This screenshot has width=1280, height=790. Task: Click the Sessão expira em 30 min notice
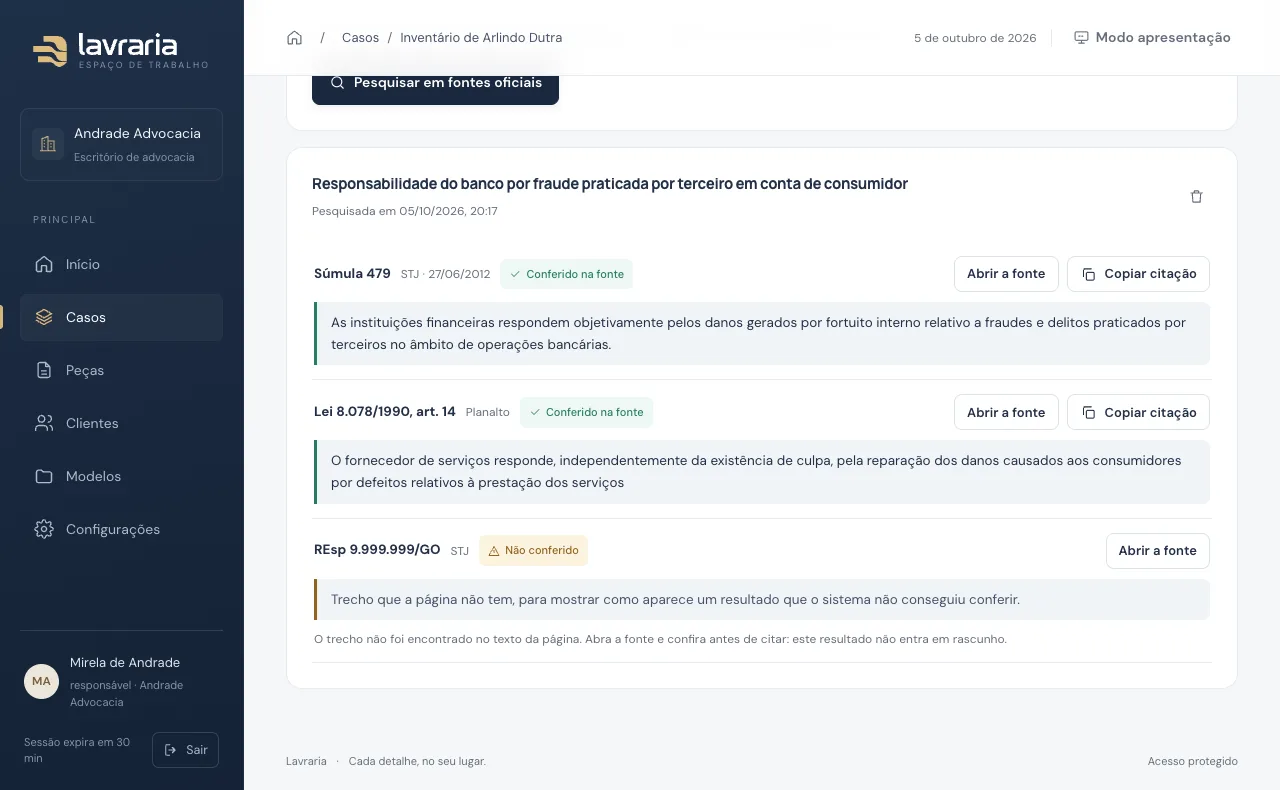(x=79, y=750)
